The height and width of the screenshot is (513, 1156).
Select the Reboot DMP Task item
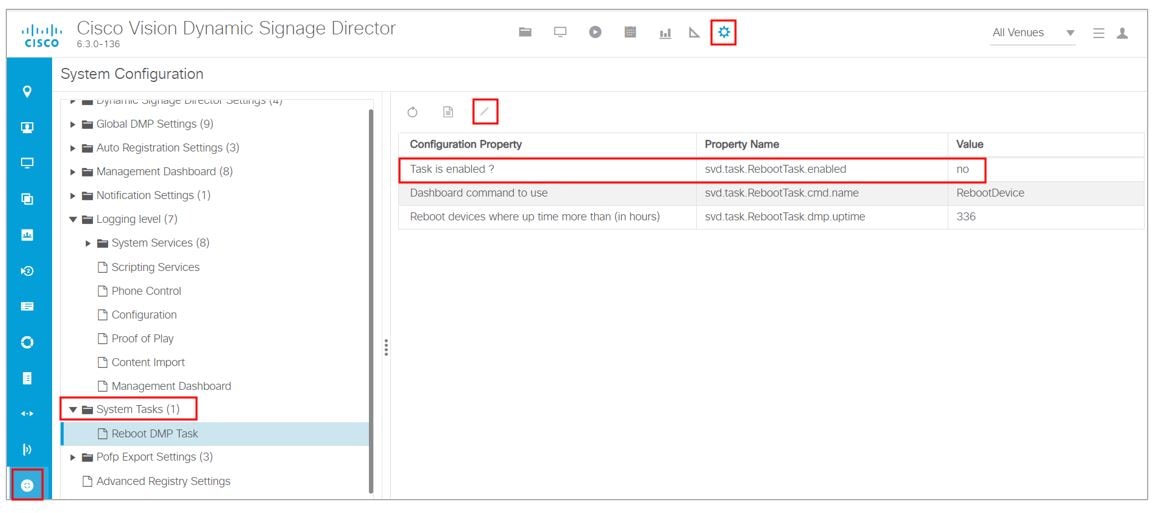coord(215,433)
